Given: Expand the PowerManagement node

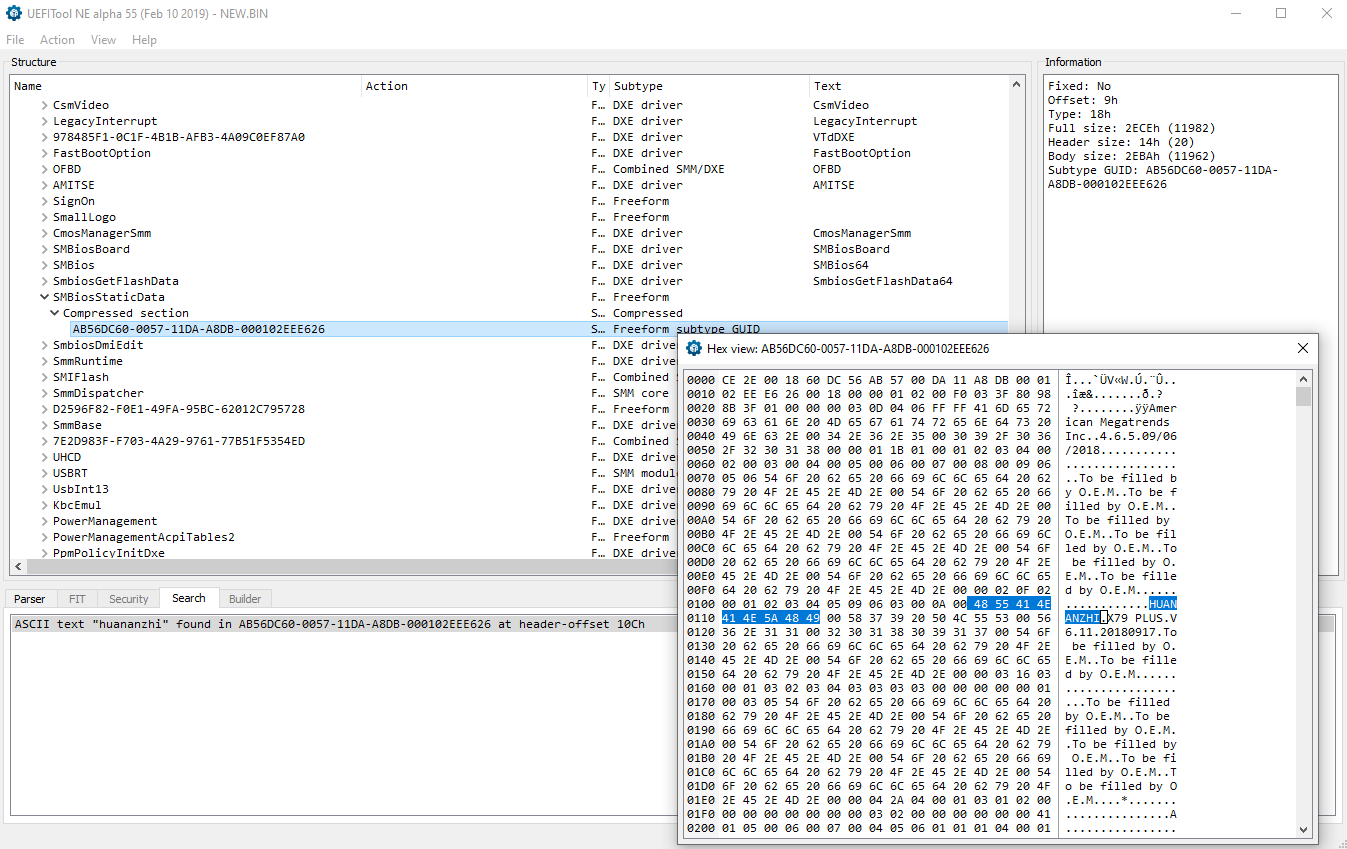Looking at the screenshot, I should click(x=44, y=521).
